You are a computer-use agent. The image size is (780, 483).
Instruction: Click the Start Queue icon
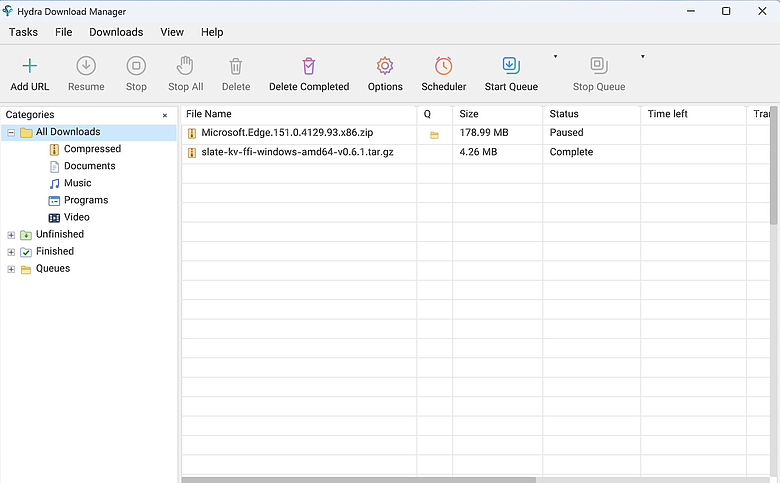tap(511, 65)
